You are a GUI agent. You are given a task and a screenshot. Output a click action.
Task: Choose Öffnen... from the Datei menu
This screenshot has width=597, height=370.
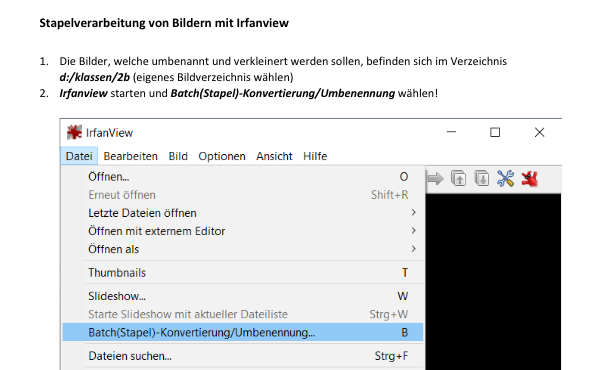[243, 177]
